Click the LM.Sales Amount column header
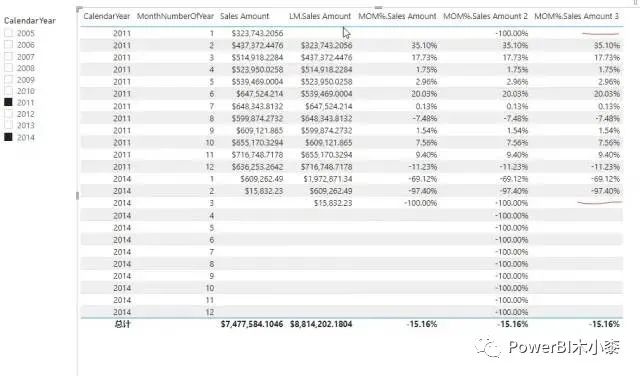Image resolution: width=640 pixels, height=376 pixels. (320, 16)
